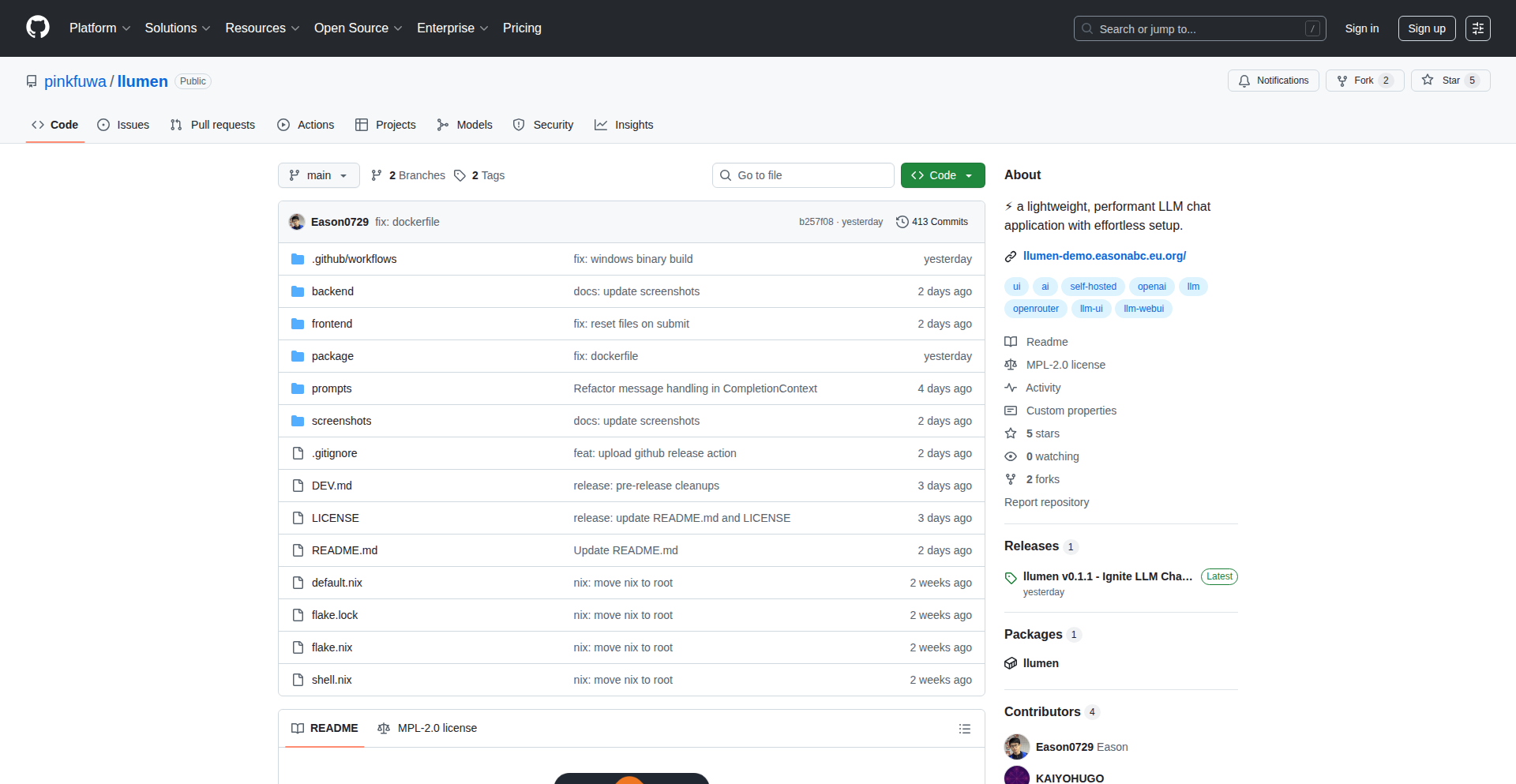Open Eason0729's avatar in the latest commit row
This screenshot has height=784, width=1516.
(297, 222)
